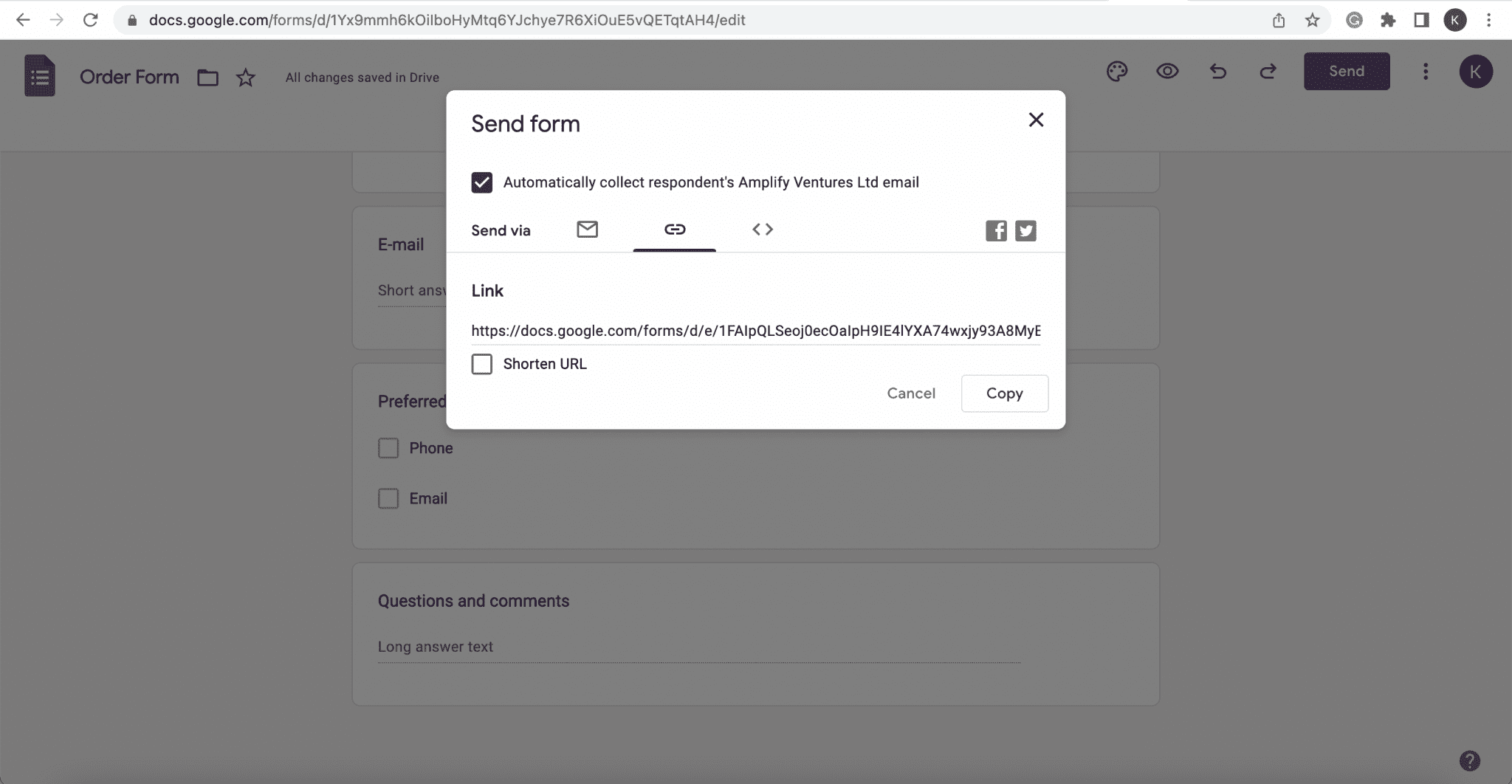1512x784 pixels.
Task: Enable the Shorten URL checkbox
Action: pos(482,364)
